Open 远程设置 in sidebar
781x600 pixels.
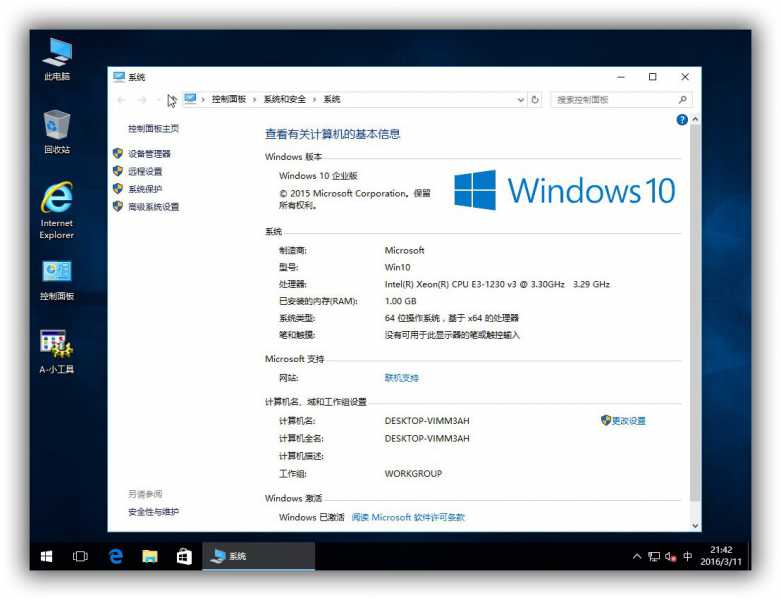pyautogui.click(x=145, y=172)
